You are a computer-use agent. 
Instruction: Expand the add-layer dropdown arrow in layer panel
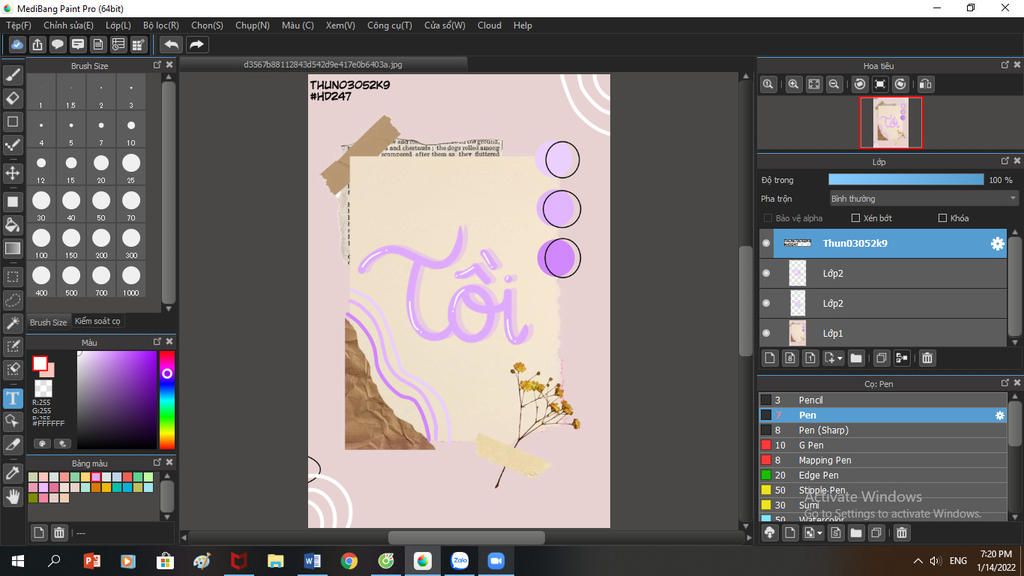click(x=840, y=358)
